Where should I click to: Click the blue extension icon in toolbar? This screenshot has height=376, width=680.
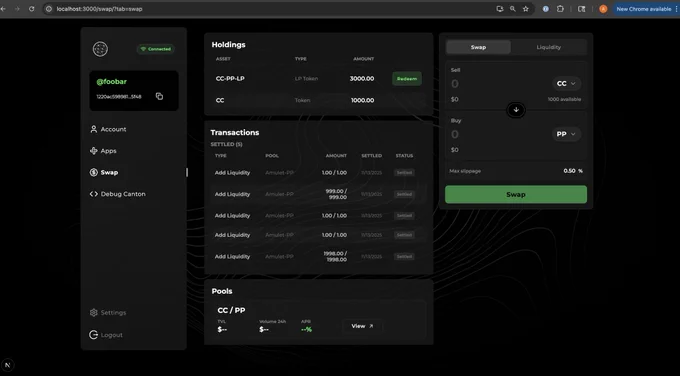(546, 9)
